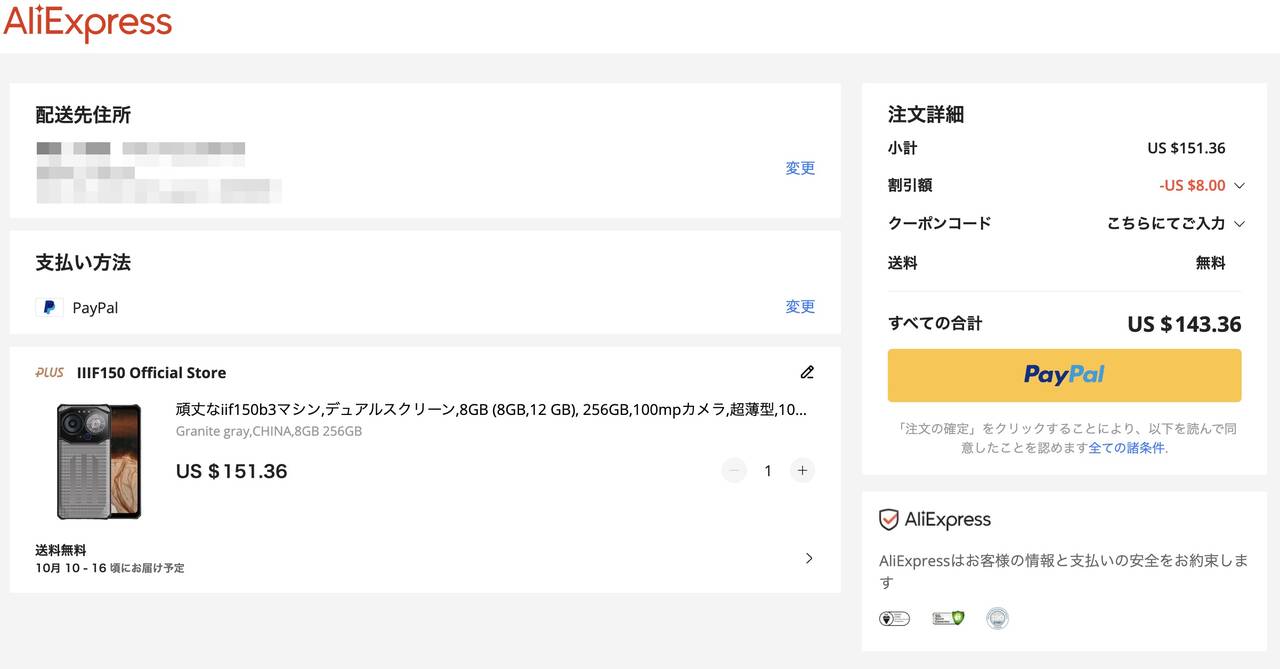Click the AliExpress shield security icon

[x=888, y=520]
